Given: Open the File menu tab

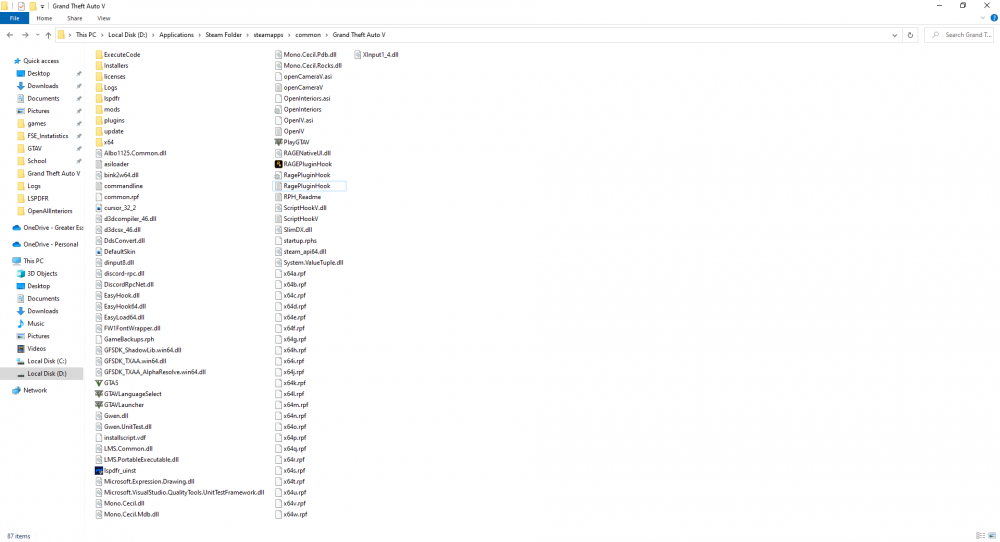Looking at the screenshot, I should 14,18.
